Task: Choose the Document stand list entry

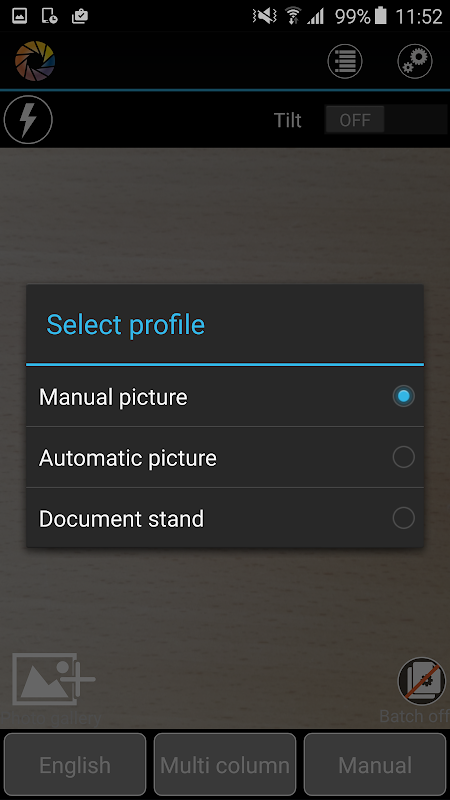Action: (x=225, y=518)
